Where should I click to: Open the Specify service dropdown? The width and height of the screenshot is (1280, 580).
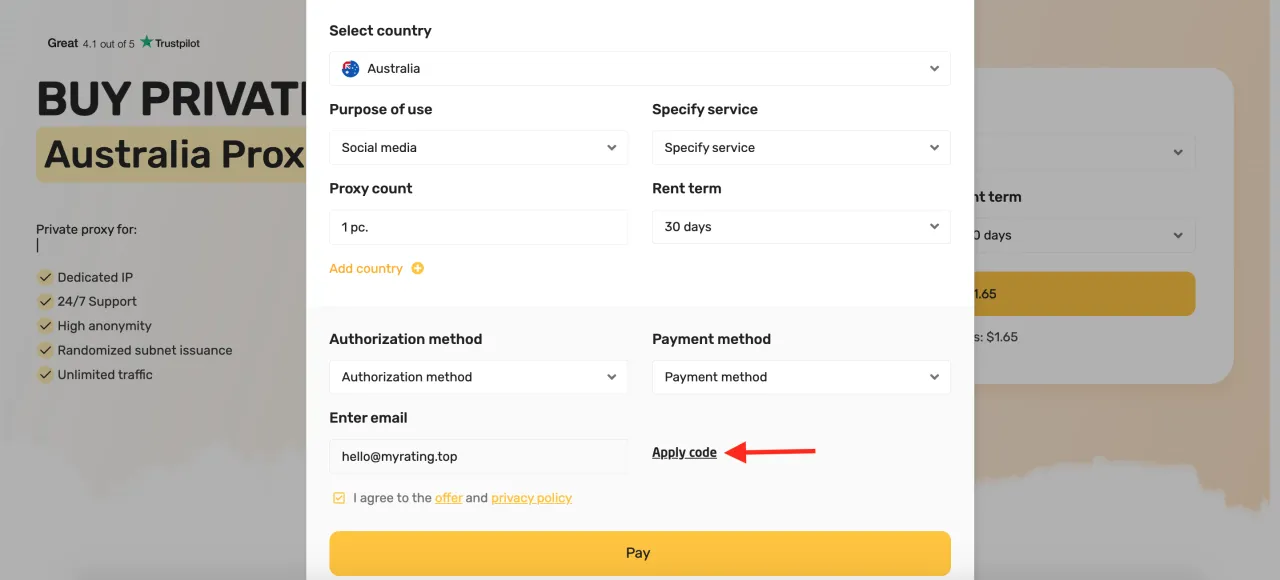pos(800,148)
